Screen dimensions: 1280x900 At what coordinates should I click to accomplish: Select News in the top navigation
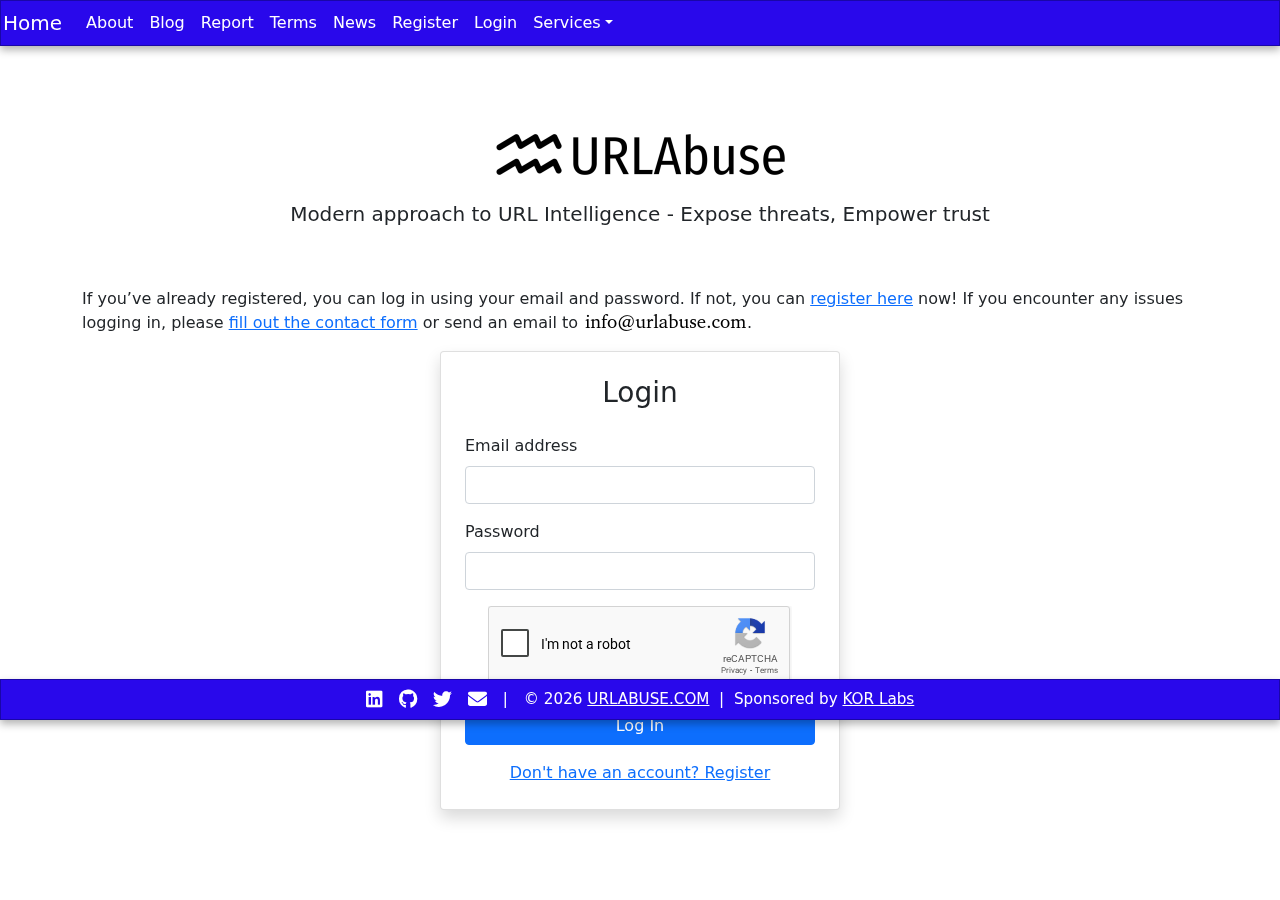point(354,23)
